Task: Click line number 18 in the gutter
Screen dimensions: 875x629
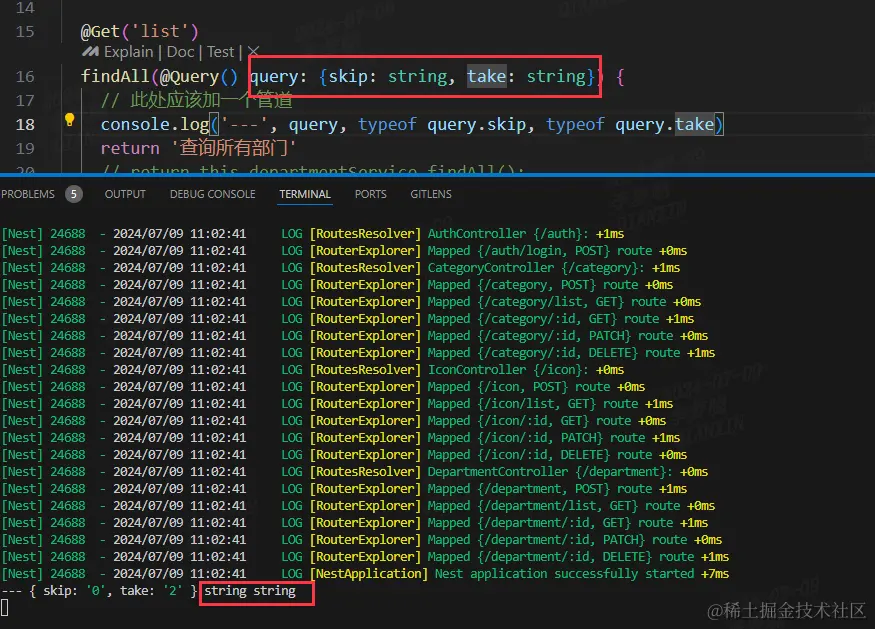Action: click(x=25, y=124)
